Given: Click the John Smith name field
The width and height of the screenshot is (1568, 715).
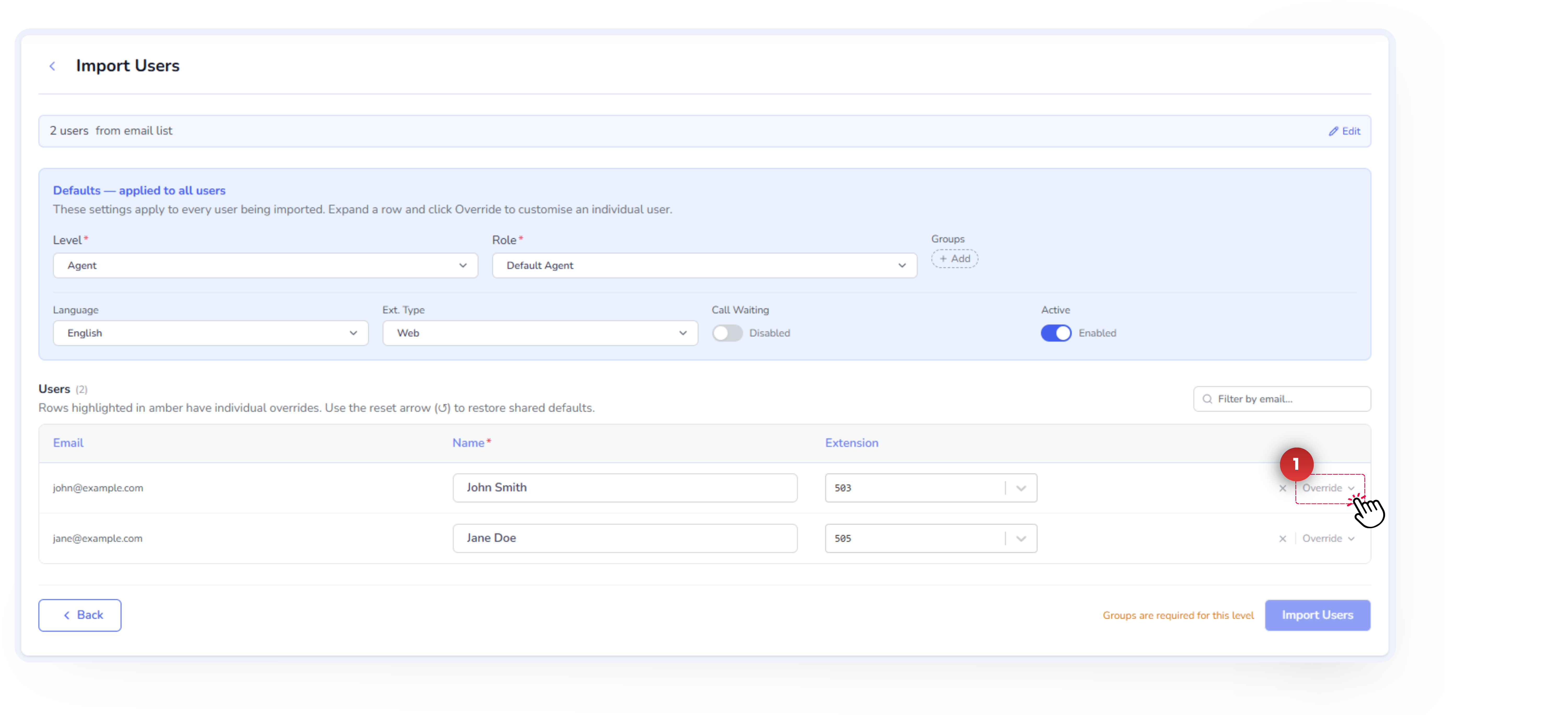Looking at the screenshot, I should (625, 488).
